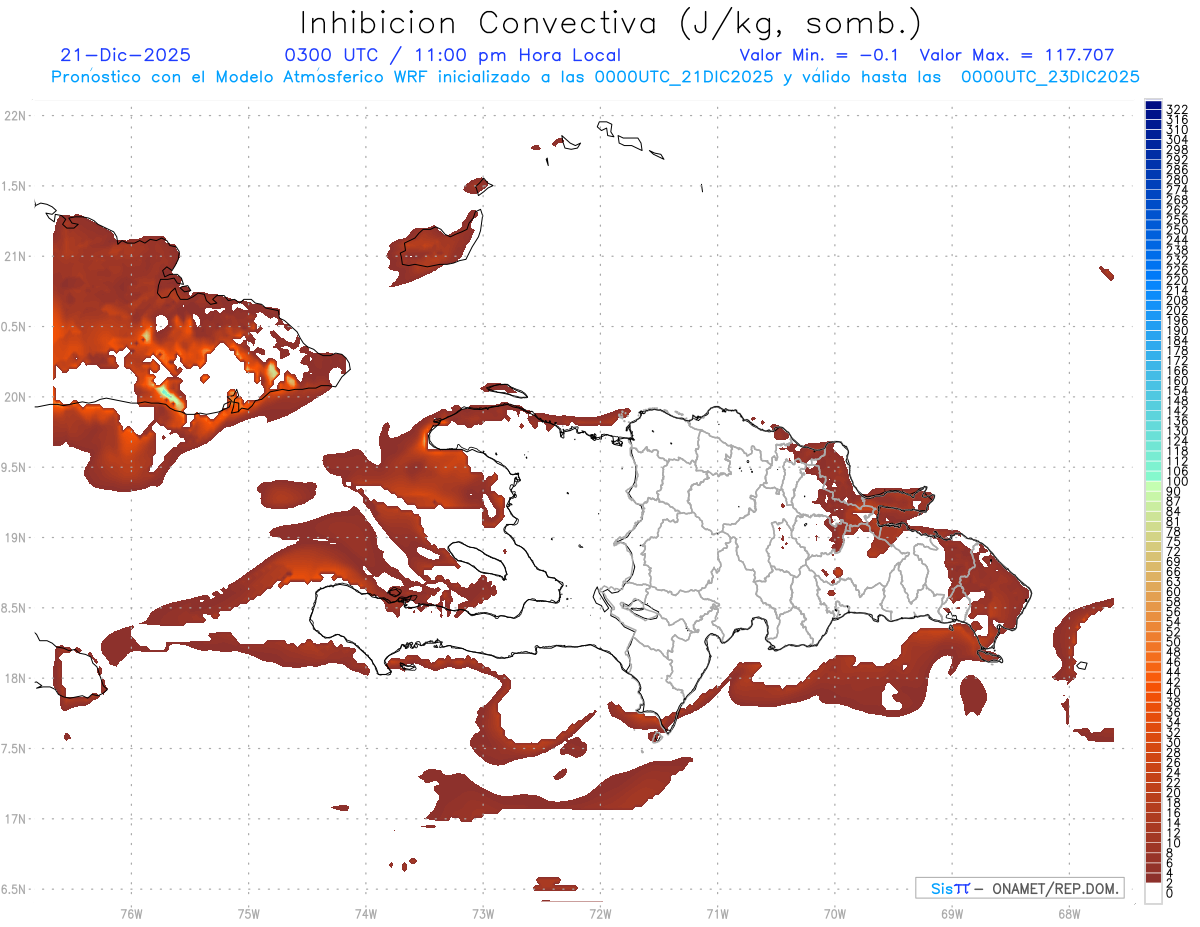The image size is (1200, 927).
Task: Click the colorbar value label '10'
Action: (x=1173, y=843)
